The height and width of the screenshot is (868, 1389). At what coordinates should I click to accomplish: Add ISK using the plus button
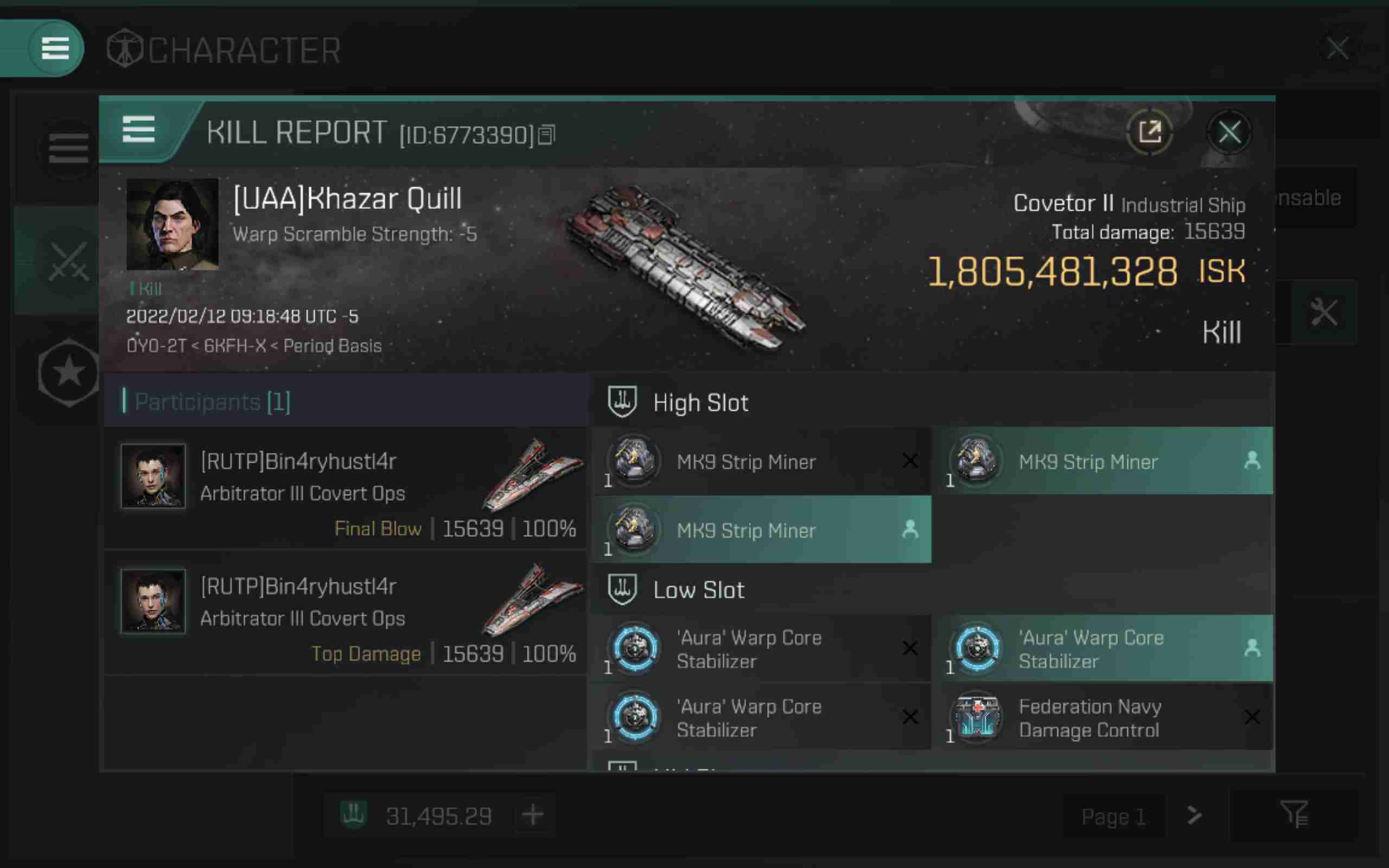[x=532, y=815]
